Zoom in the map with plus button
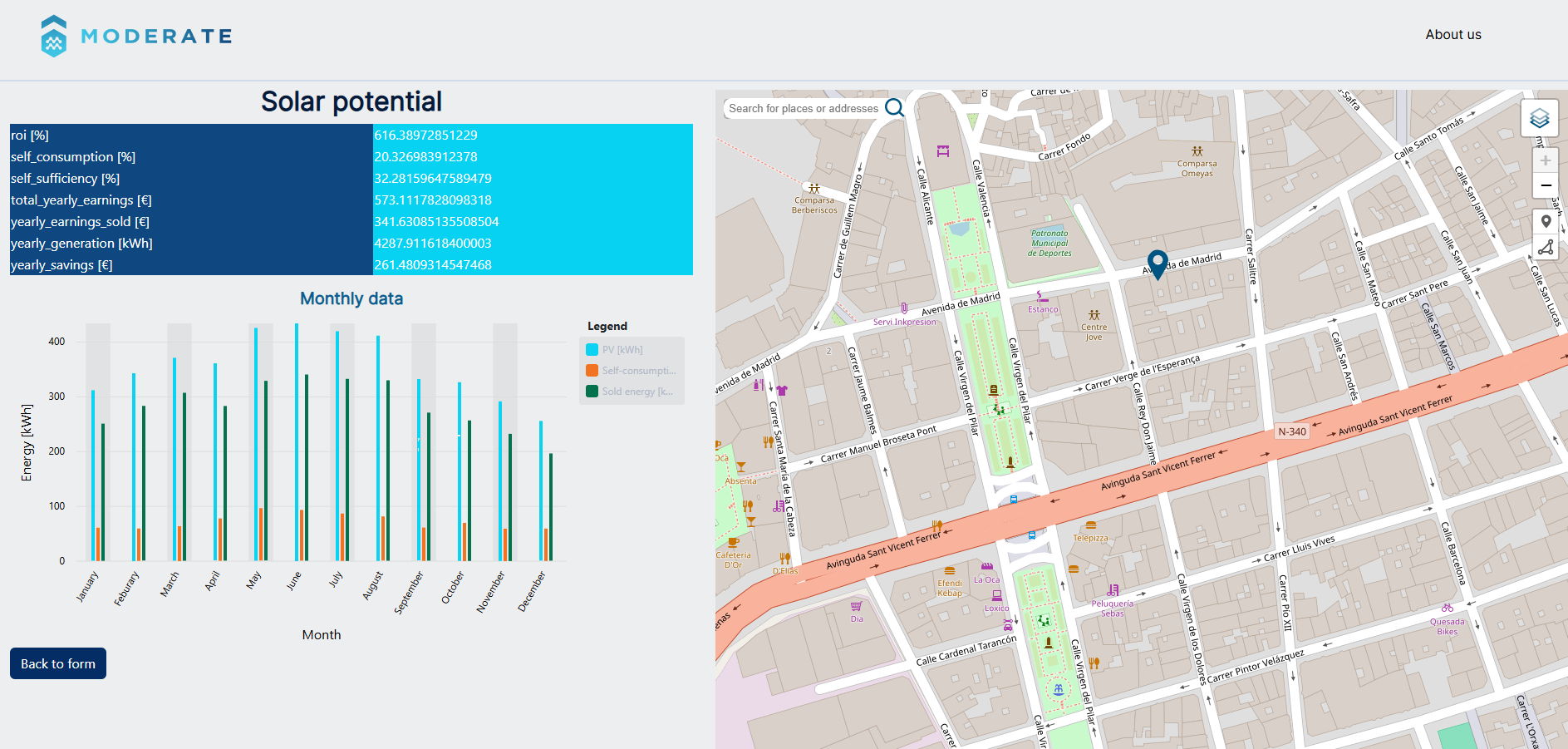The width and height of the screenshot is (1568, 749). (x=1546, y=161)
